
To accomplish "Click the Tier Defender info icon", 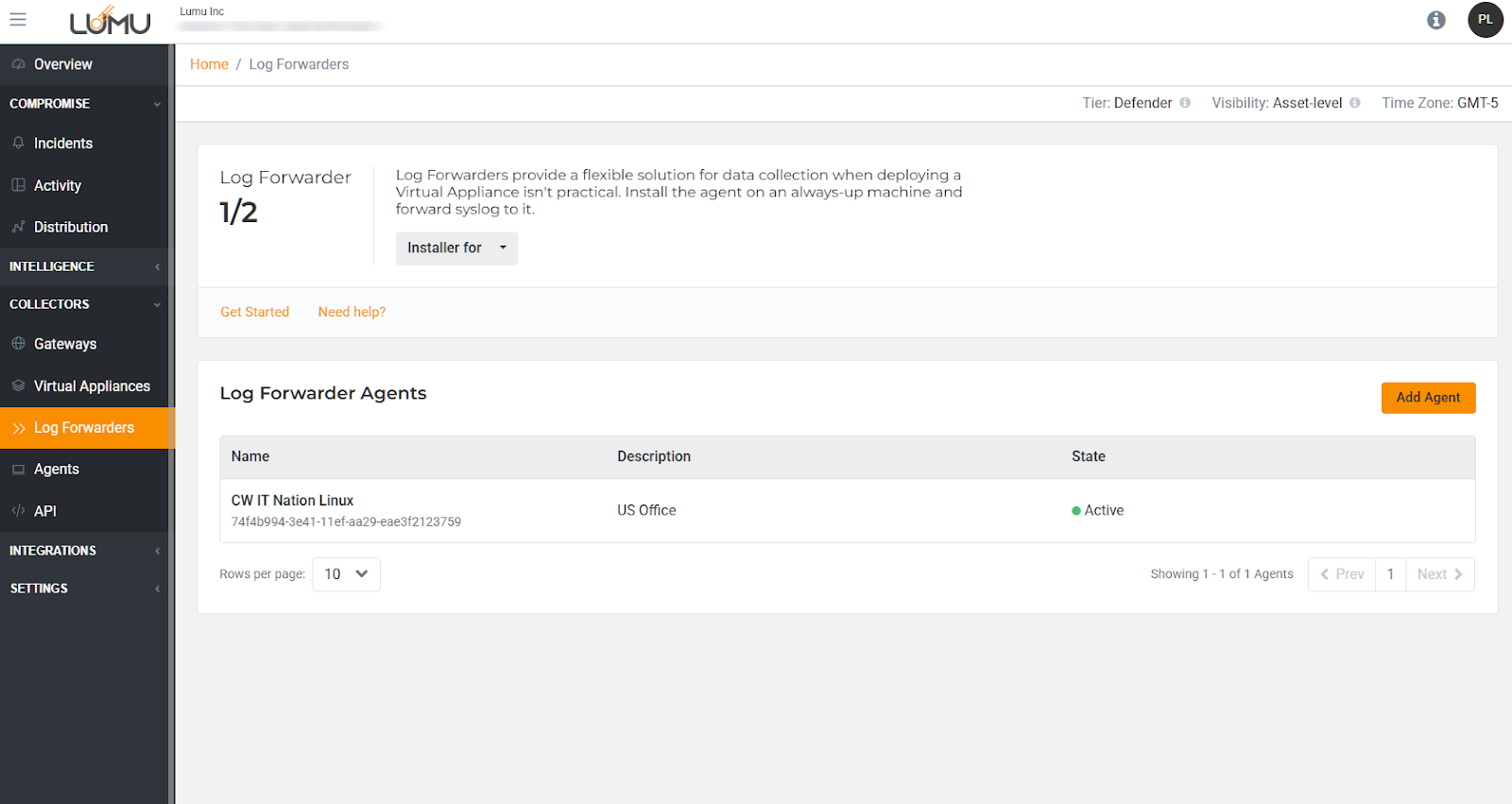I will click(x=1185, y=103).
